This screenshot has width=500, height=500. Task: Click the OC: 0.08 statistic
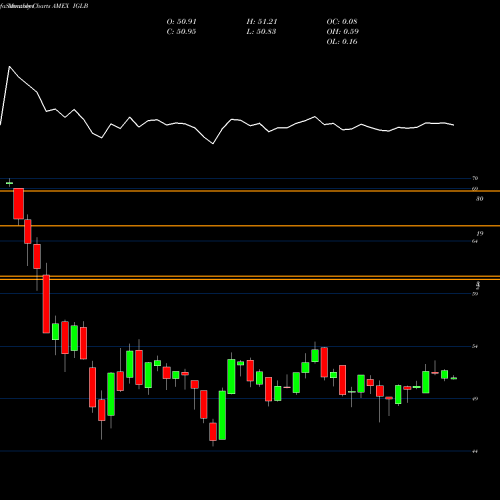(x=342, y=22)
